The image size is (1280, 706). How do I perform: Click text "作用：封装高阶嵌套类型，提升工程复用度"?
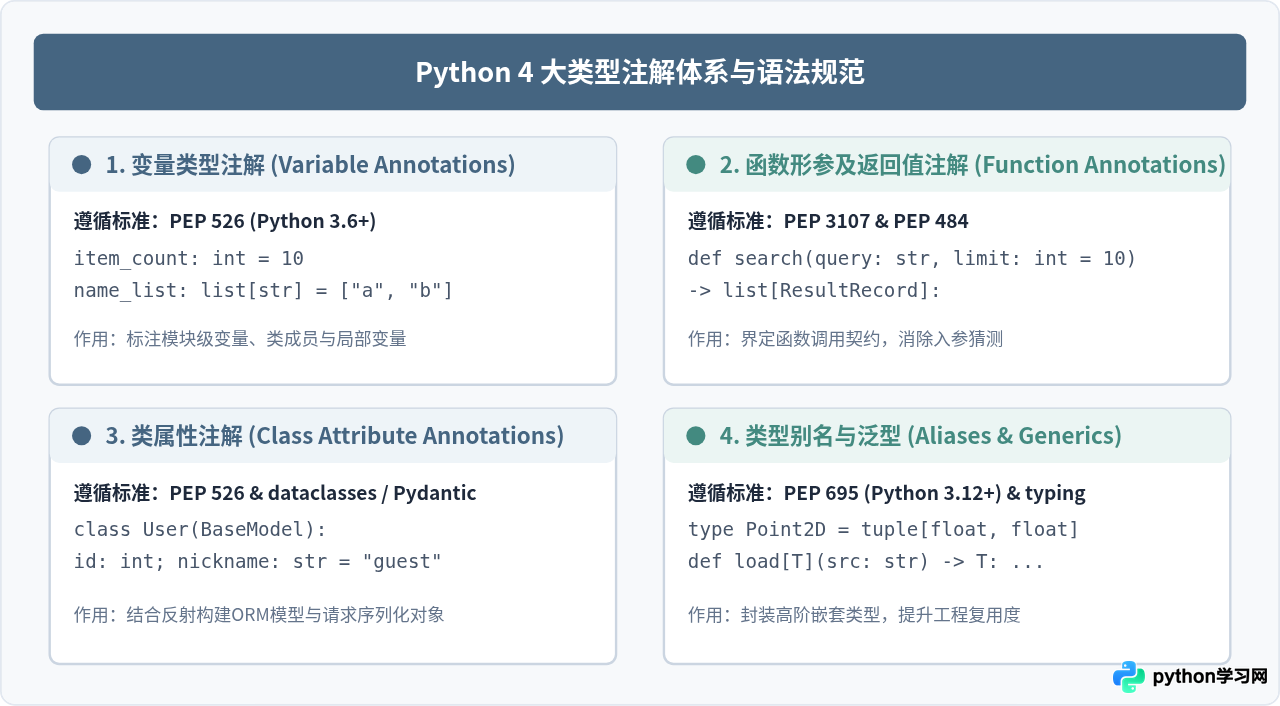pos(854,614)
